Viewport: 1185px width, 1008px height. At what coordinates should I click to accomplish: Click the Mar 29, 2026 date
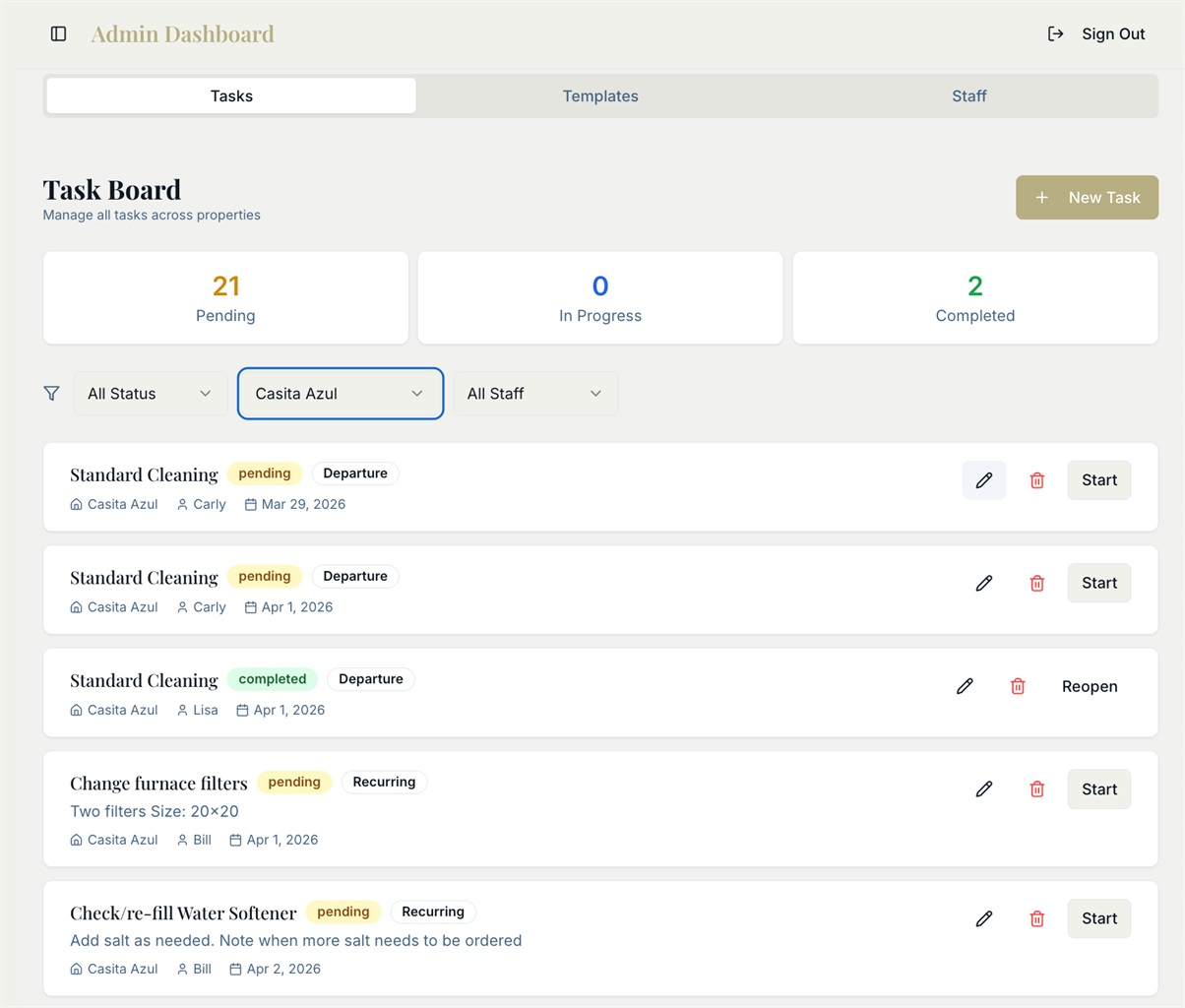(x=303, y=504)
